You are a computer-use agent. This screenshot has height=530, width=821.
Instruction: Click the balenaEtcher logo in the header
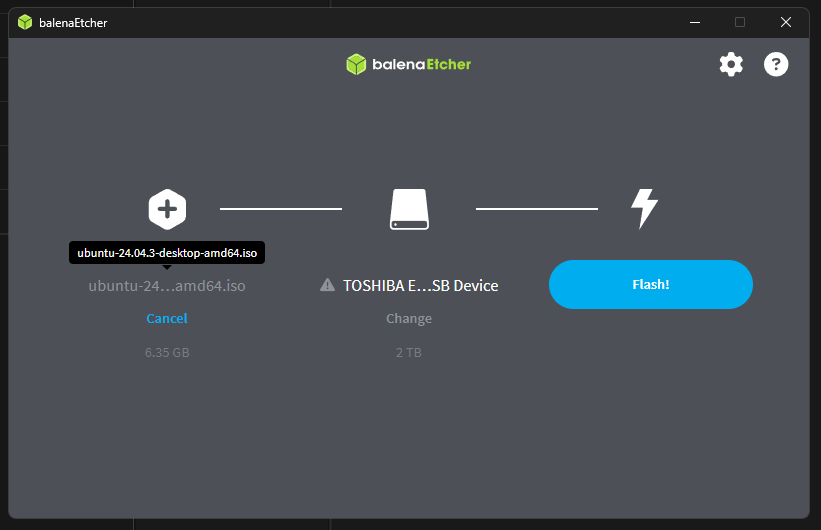408,64
